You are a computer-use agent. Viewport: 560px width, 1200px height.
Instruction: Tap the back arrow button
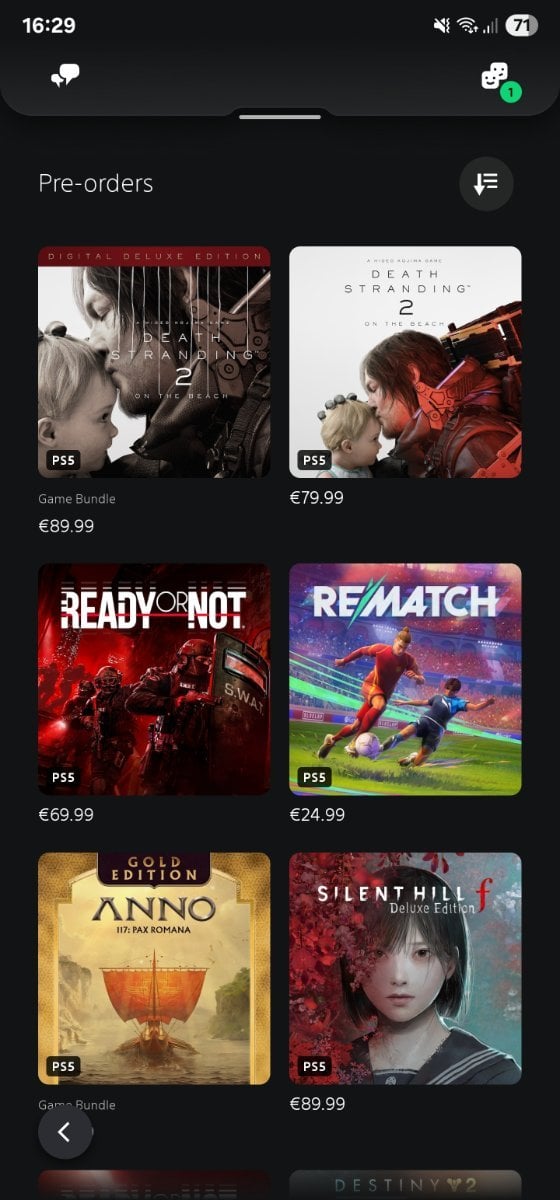click(65, 1132)
